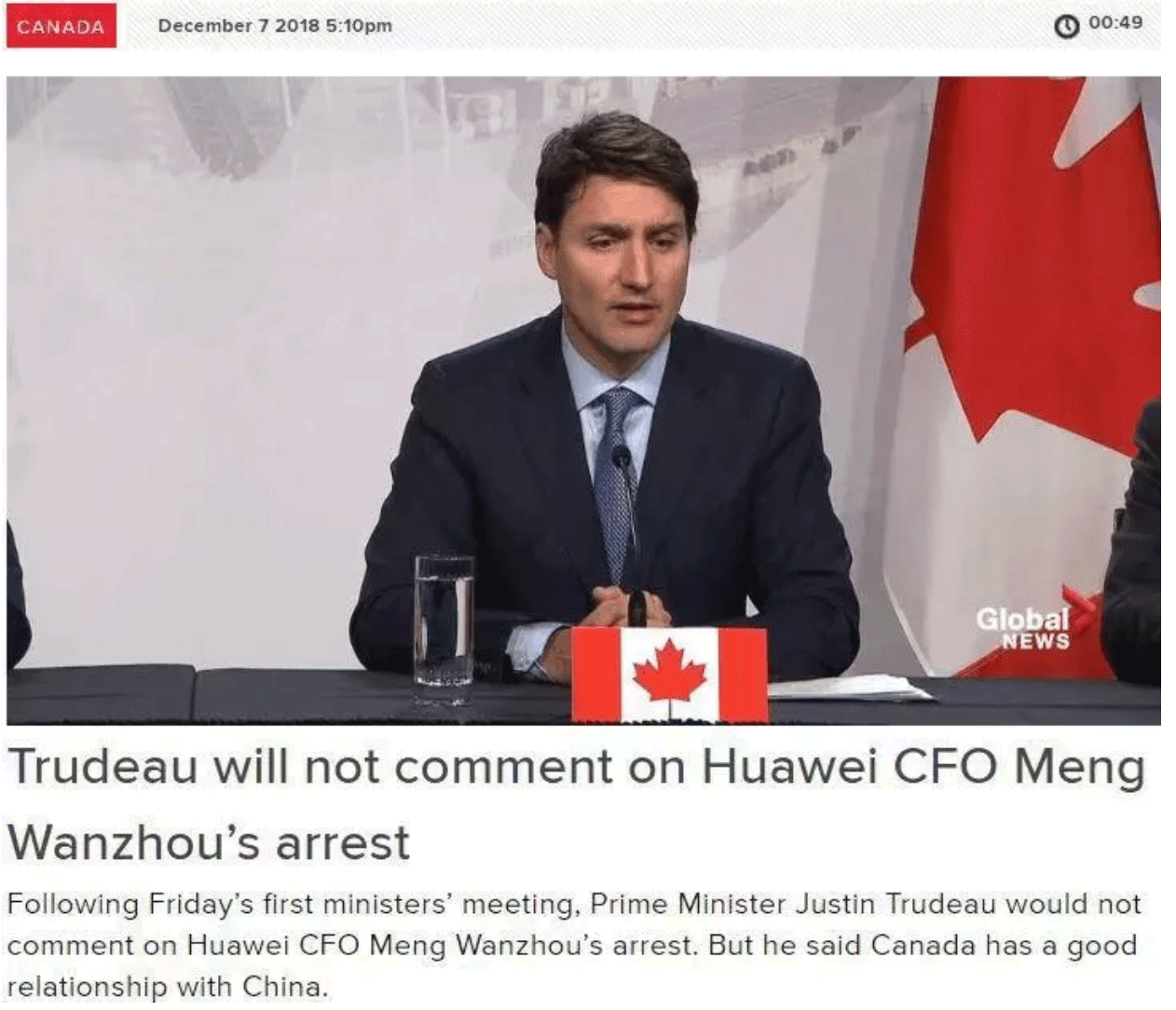This screenshot has height=1010, width=1176.
Task: Click the small Canadian flag desk sign
Action: [669, 674]
